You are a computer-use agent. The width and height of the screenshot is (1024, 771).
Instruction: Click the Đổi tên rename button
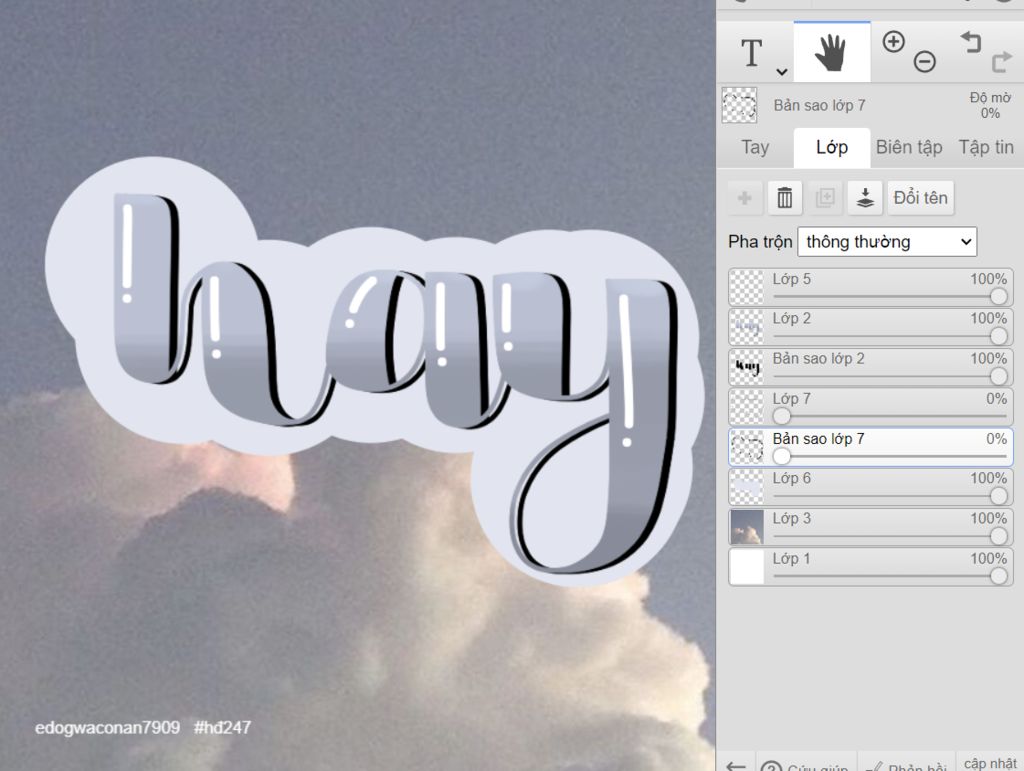point(920,198)
